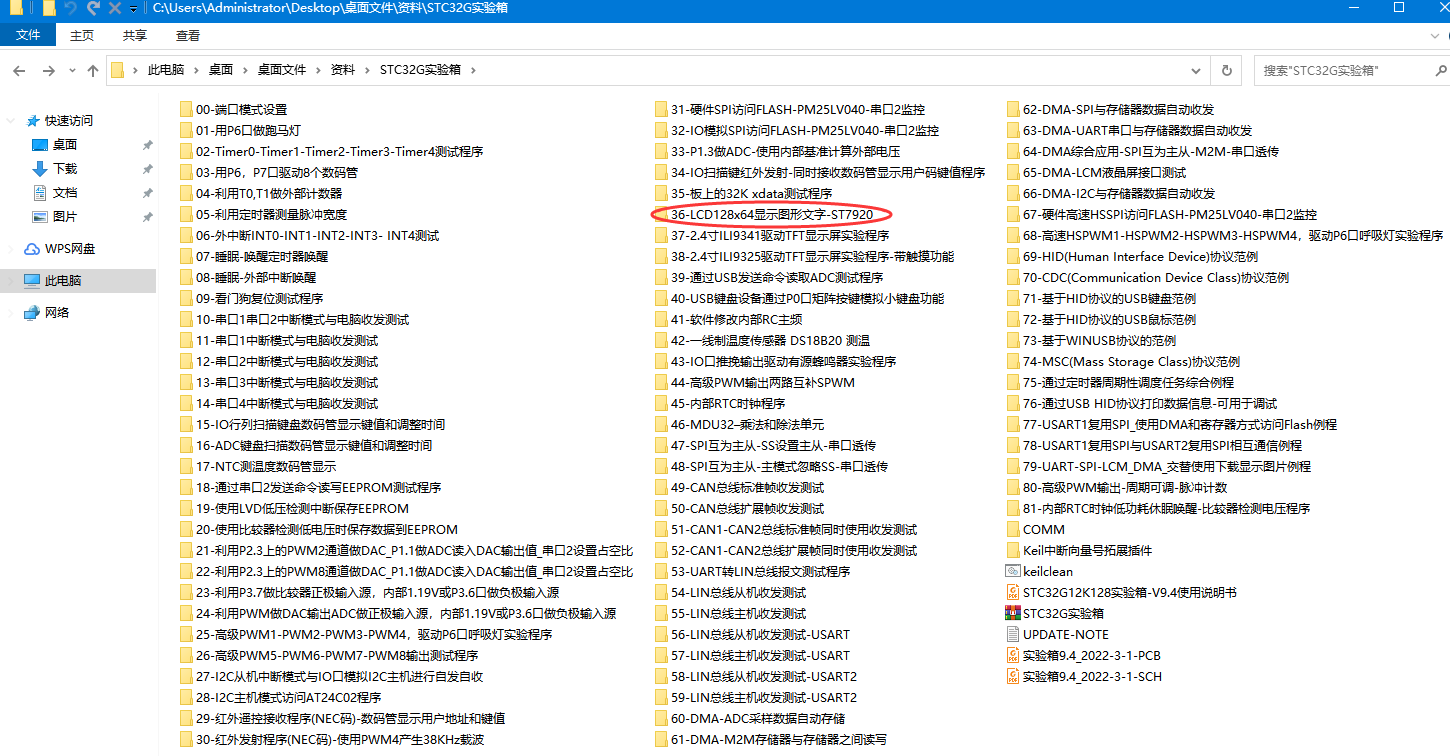Go forward with the forward arrow
The width and height of the screenshot is (1450, 756).
coord(48,71)
